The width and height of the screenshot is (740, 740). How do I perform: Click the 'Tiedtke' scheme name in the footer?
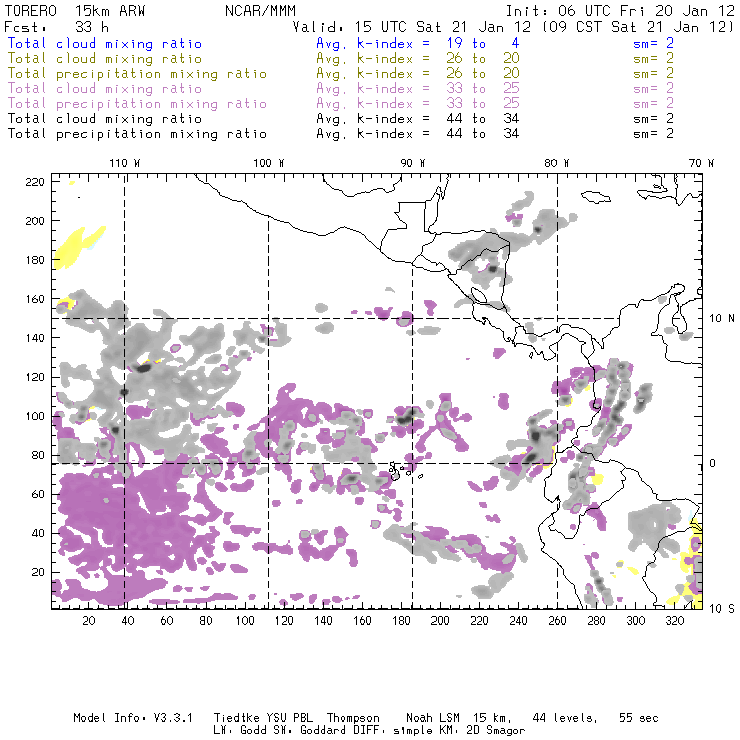point(236,718)
